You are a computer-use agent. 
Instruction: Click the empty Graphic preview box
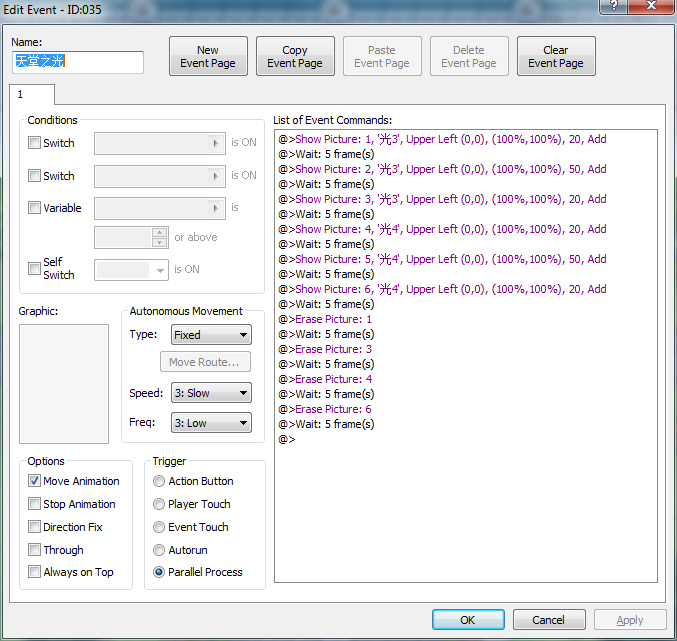[x=64, y=384]
